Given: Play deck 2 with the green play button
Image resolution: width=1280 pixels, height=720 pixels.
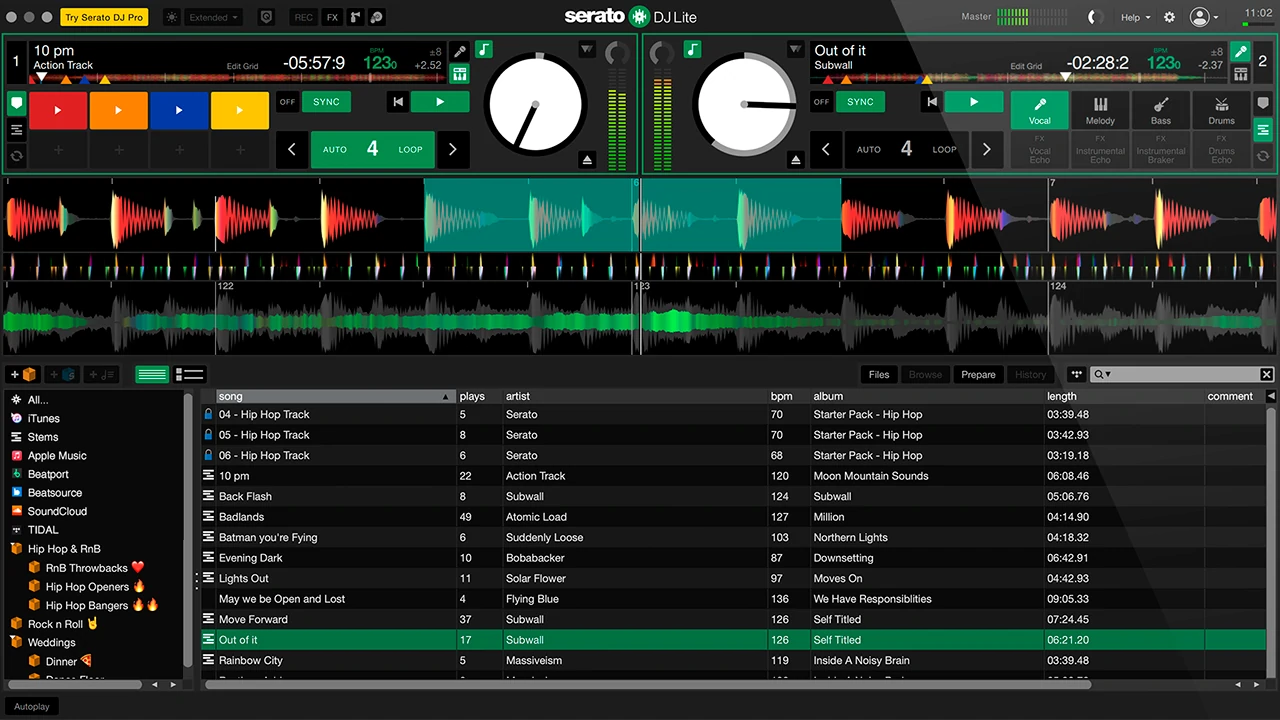Looking at the screenshot, I should coord(974,102).
